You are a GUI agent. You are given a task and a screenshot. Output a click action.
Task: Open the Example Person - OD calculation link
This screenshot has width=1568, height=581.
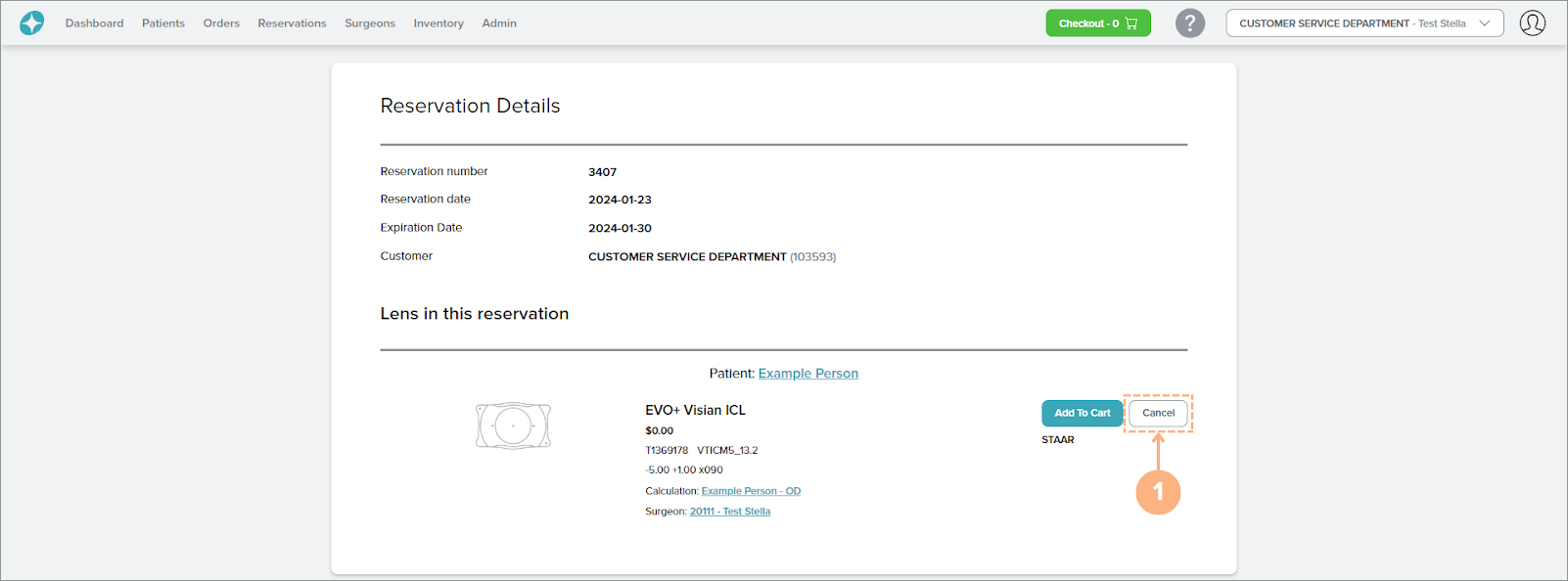pos(751,491)
